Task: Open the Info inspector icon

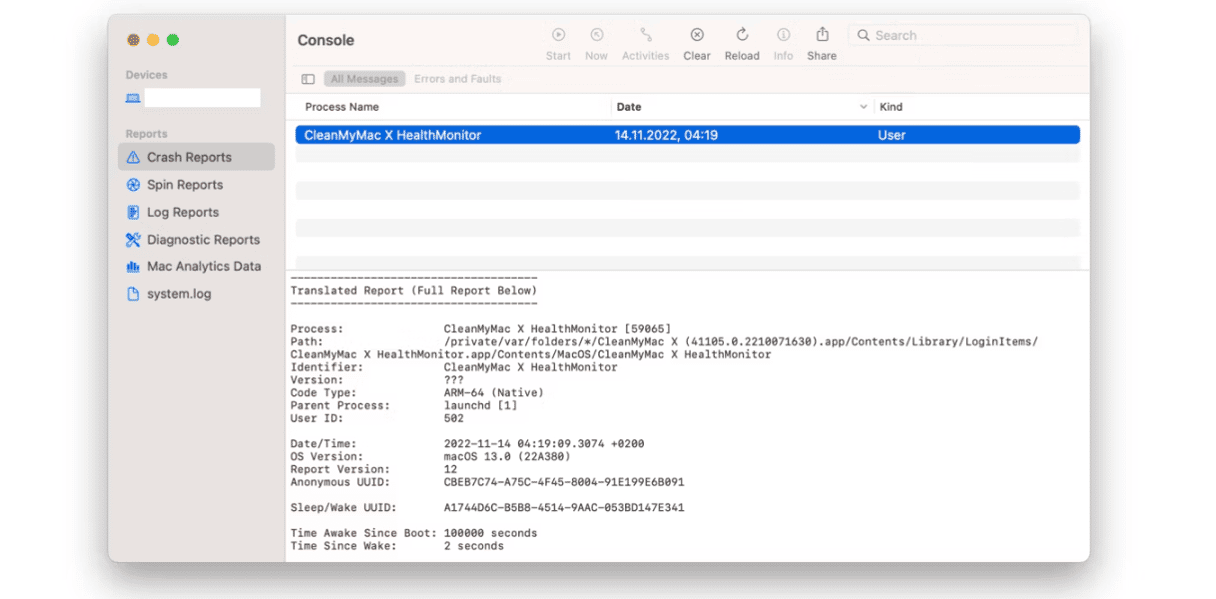Action: [x=783, y=35]
